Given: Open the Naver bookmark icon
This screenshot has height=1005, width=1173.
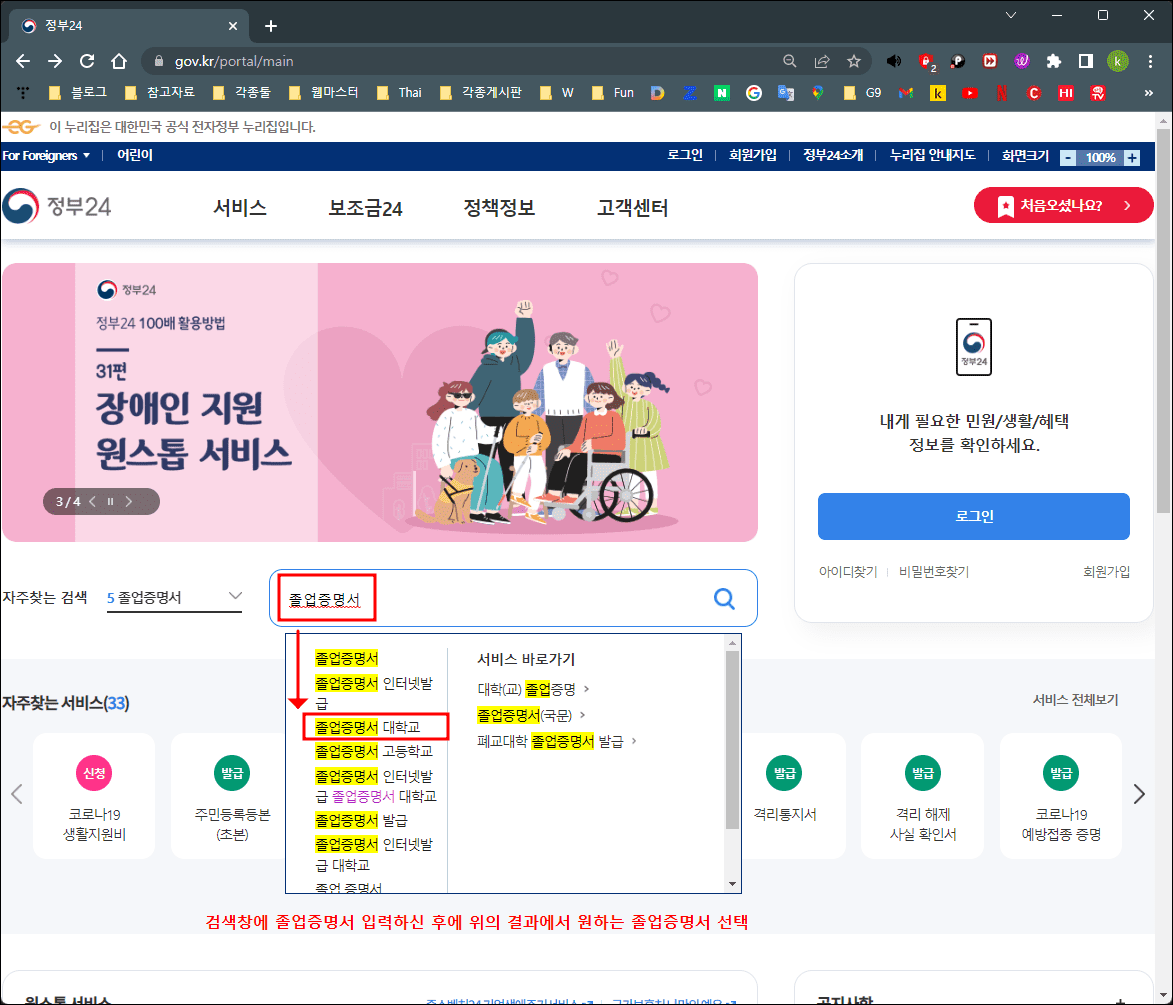Looking at the screenshot, I should [722, 91].
